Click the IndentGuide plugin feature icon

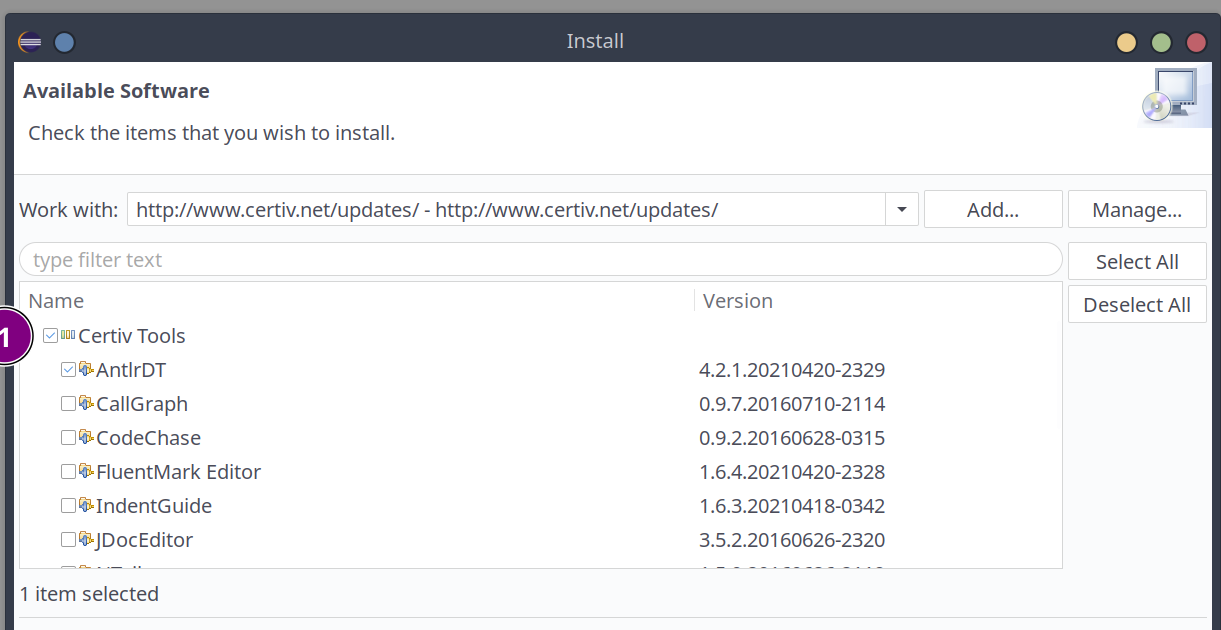click(86, 506)
